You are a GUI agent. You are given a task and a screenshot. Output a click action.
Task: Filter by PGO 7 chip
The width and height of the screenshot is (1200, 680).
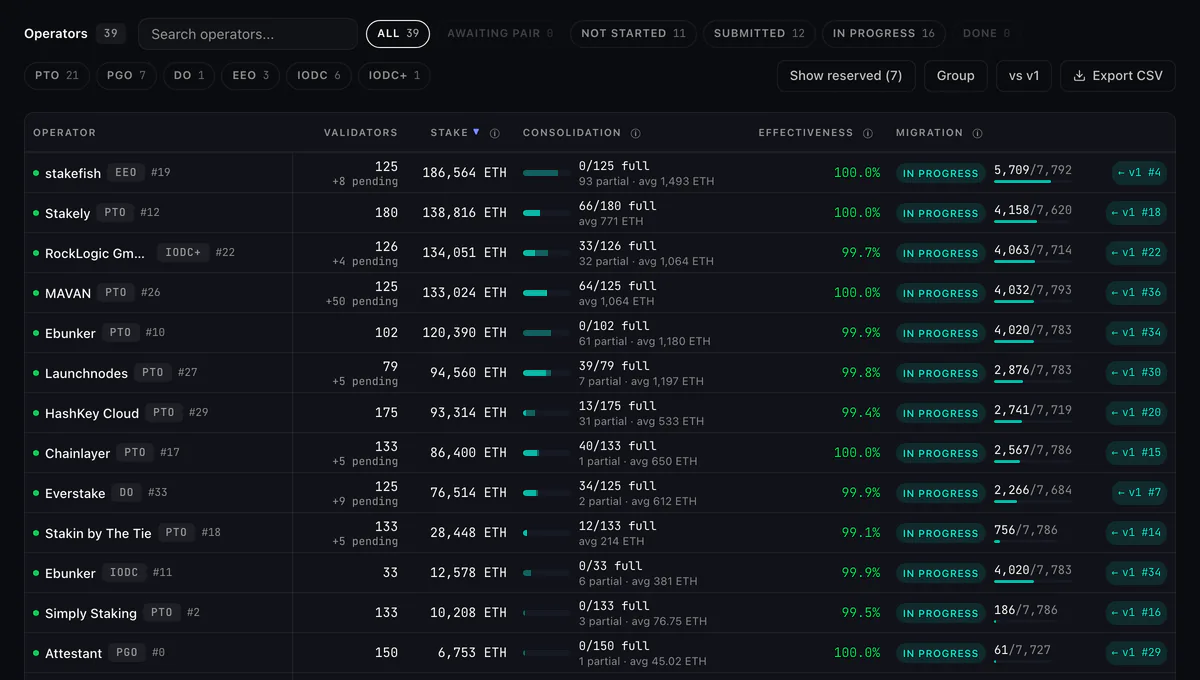click(126, 76)
